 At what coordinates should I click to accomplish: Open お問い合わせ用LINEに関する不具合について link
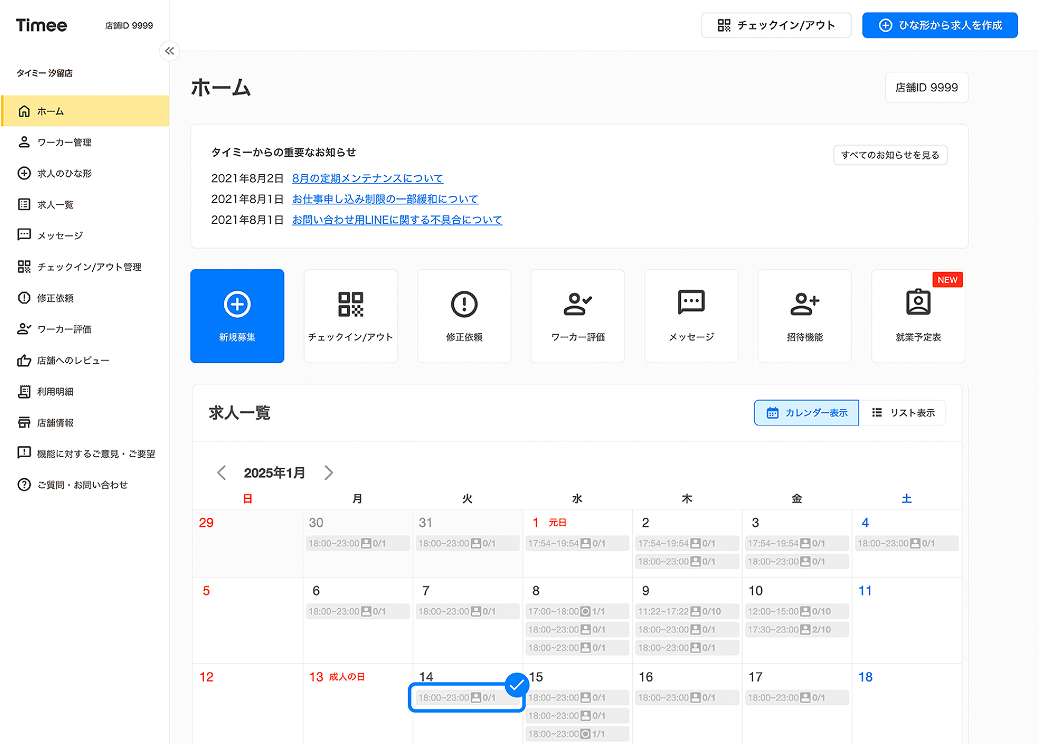(x=397, y=219)
